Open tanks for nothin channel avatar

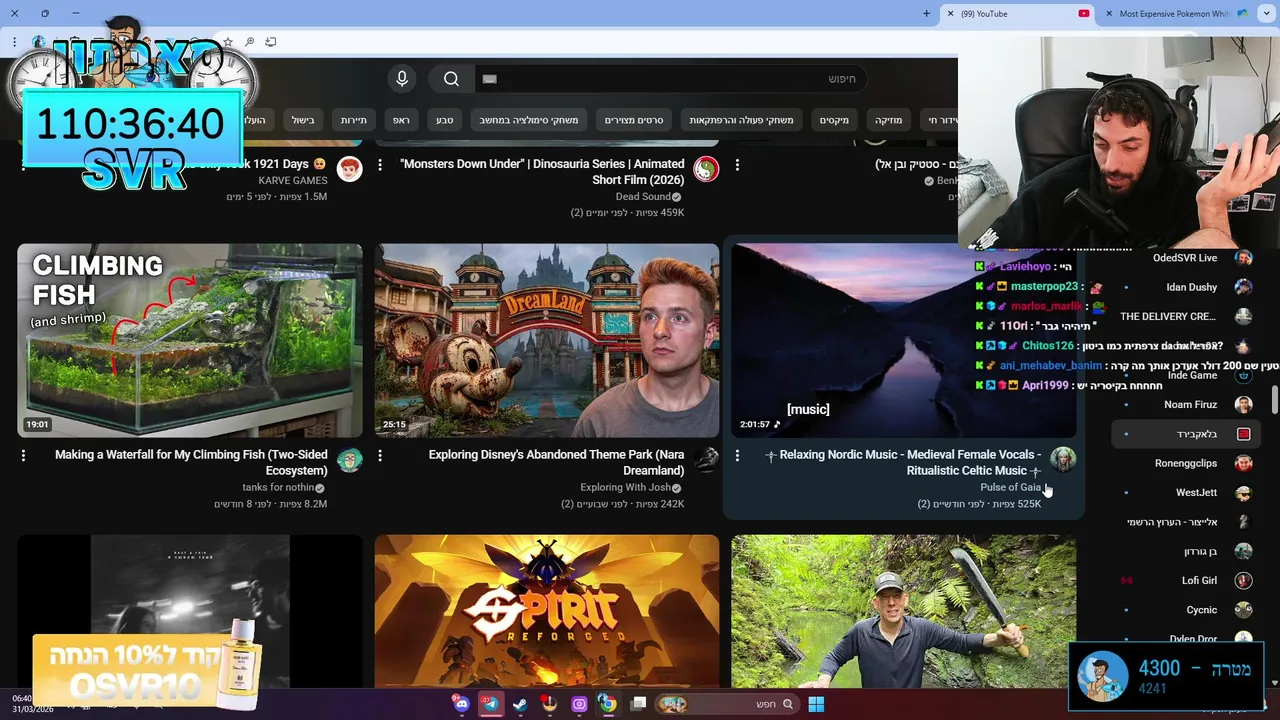tap(349, 459)
